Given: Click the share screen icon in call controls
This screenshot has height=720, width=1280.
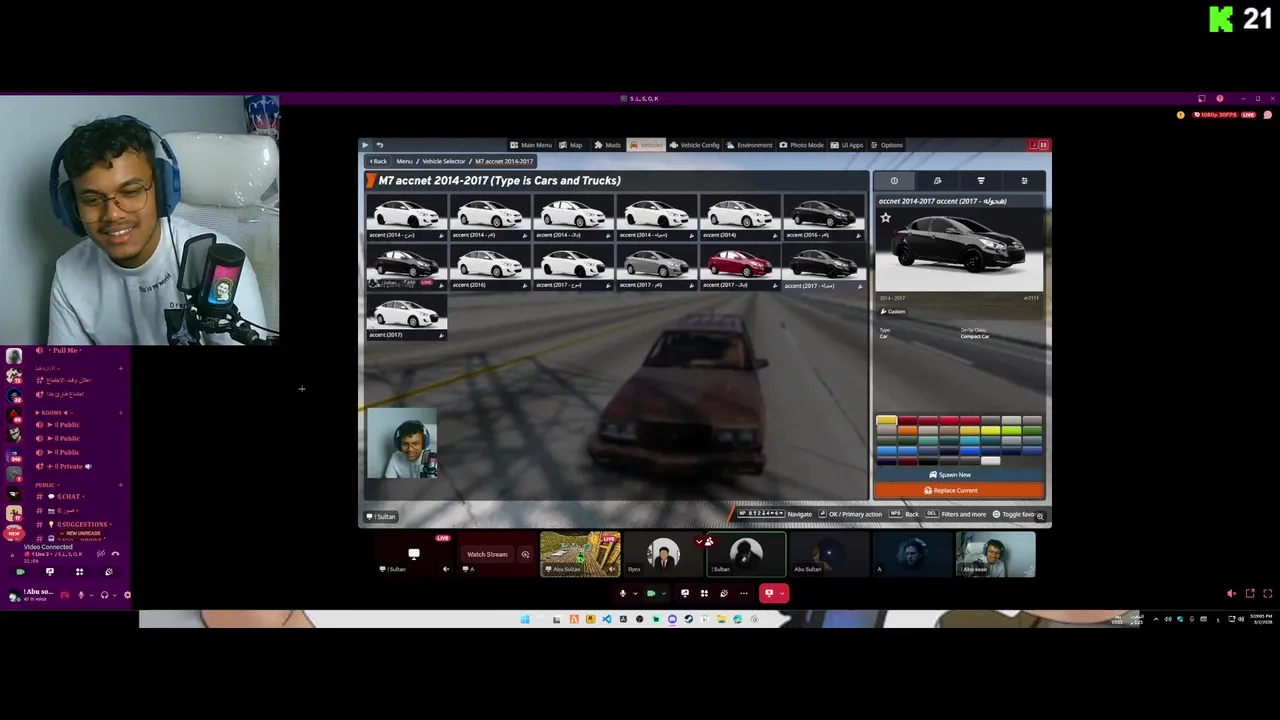Looking at the screenshot, I should [x=685, y=593].
